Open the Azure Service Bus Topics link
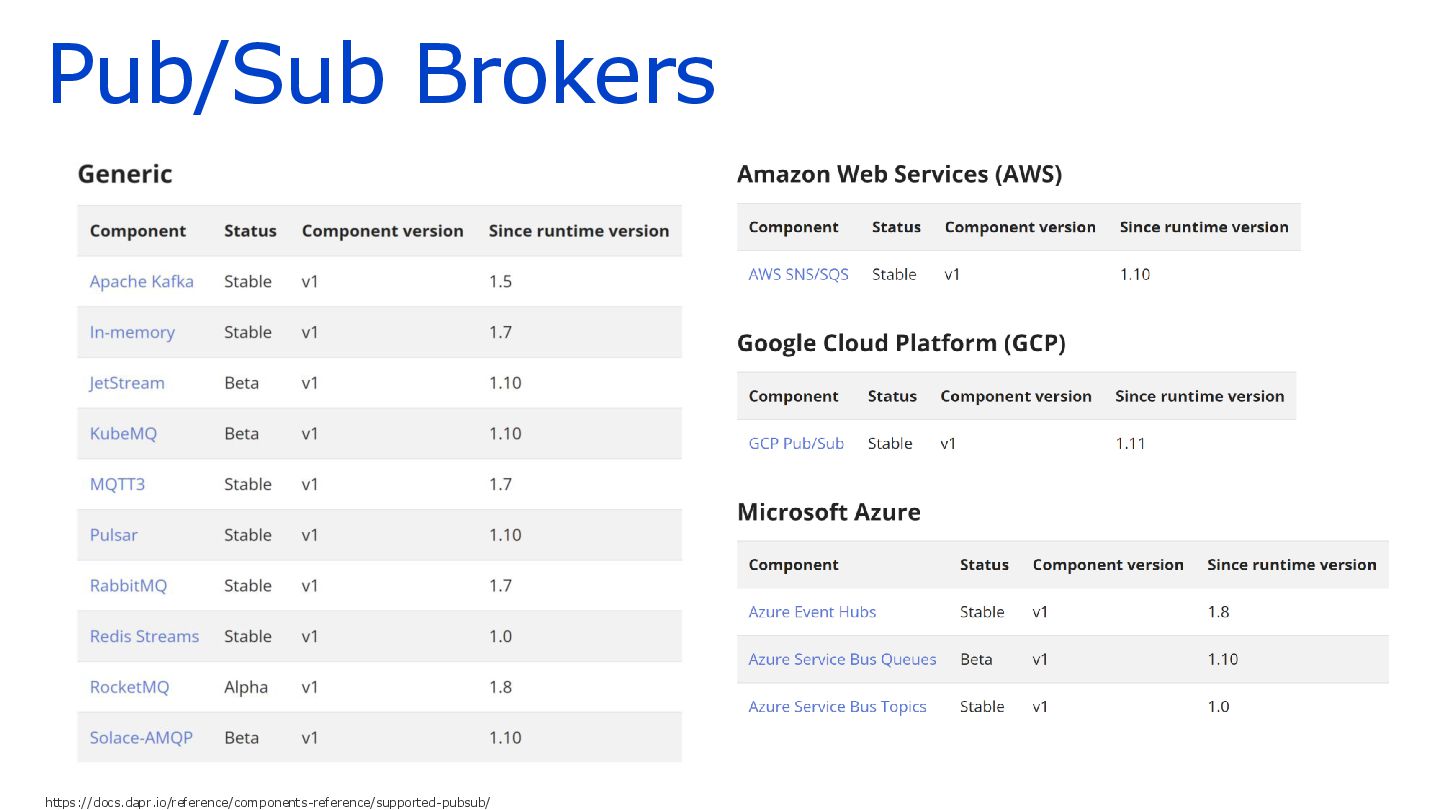1440x810 pixels. [837, 706]
